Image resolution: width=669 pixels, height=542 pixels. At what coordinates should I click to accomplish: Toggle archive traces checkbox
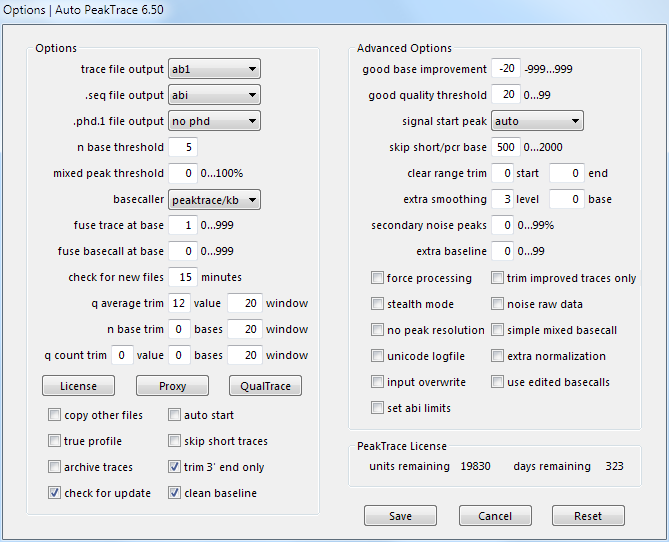point(54,467)
